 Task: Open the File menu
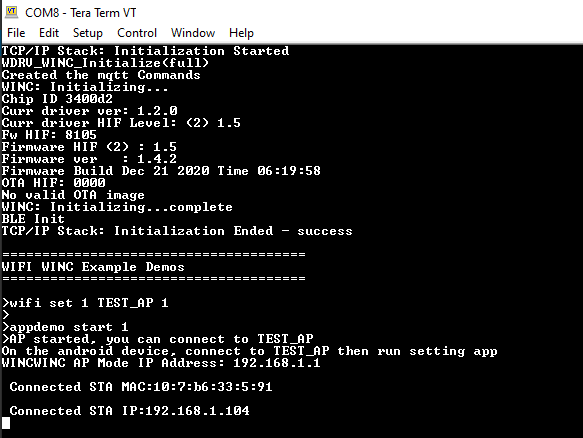coord(16,33)
